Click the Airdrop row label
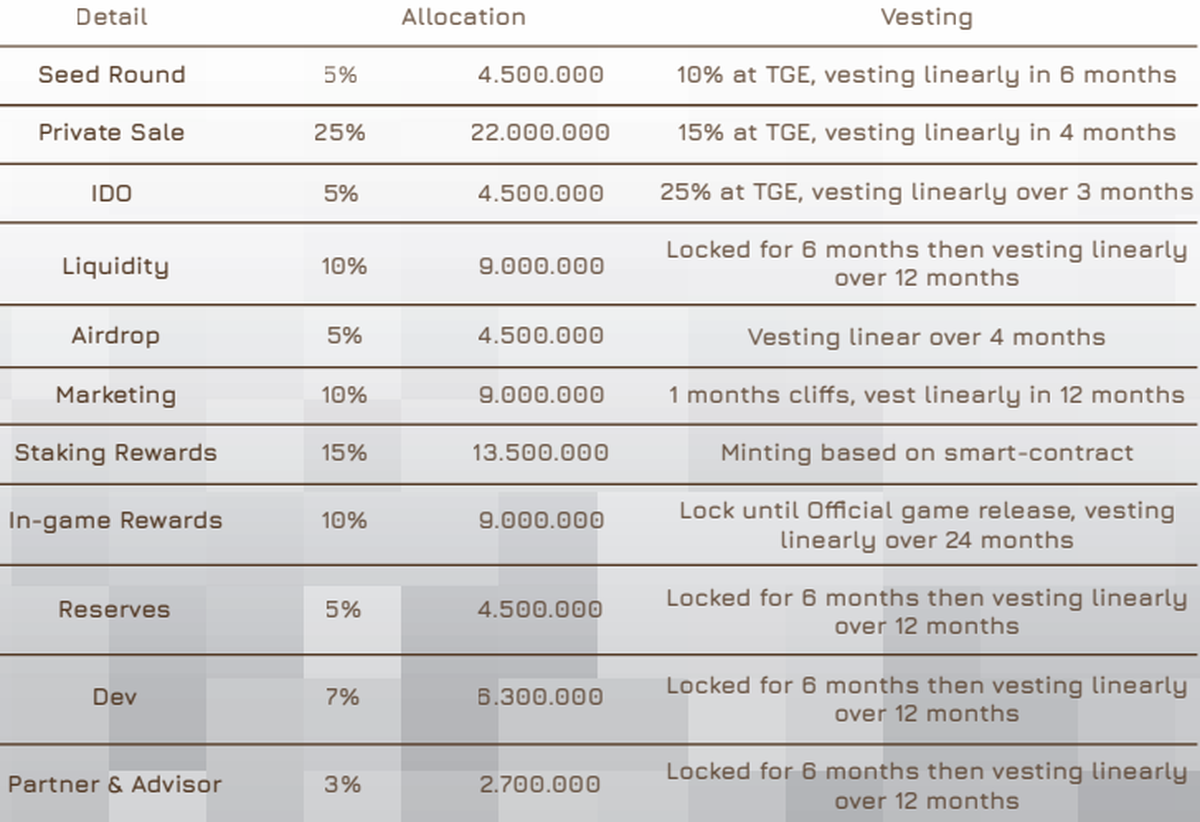 pyautogui.click(x=115, y=336)
